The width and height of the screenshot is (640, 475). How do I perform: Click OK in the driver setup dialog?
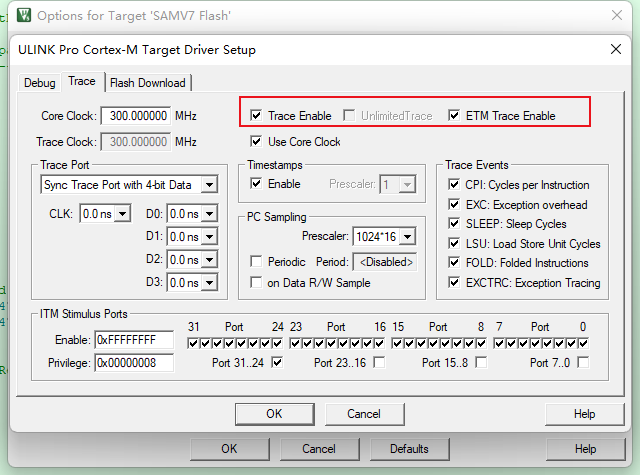click(x=274, y=414)
